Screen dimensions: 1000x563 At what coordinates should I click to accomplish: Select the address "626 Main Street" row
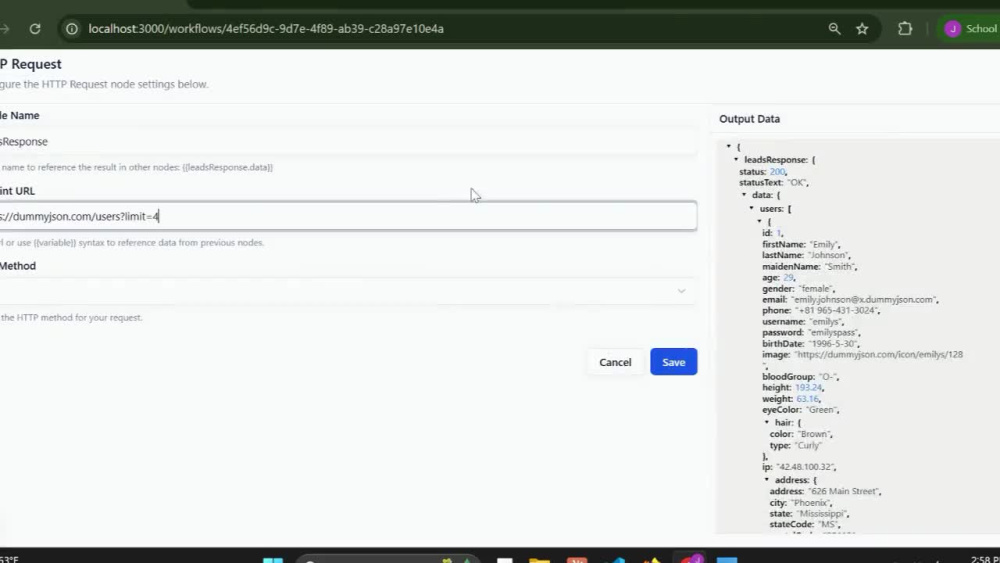825,492
